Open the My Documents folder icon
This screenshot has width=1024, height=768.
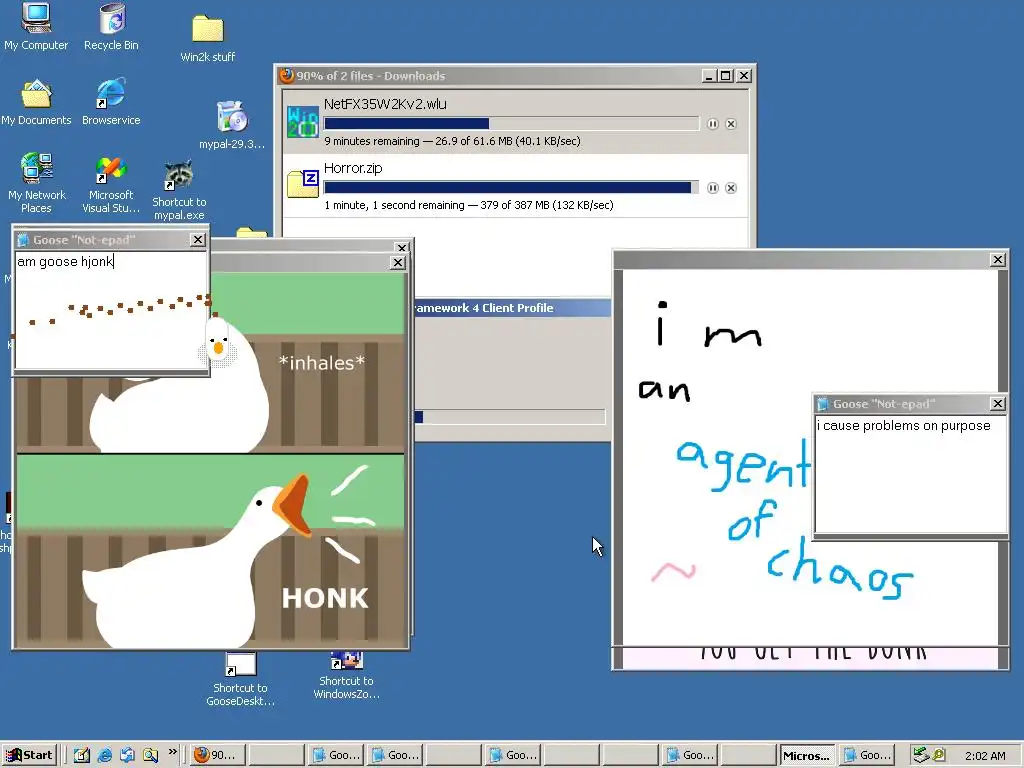[x=36, y=102]
